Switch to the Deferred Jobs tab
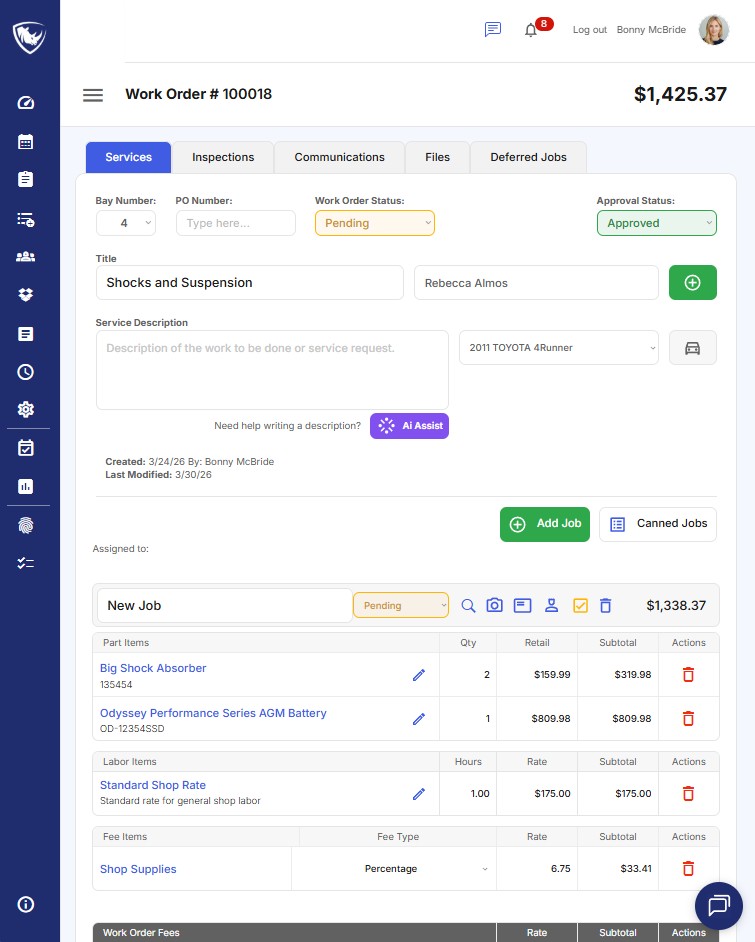The width and height of the screenshot is (755, 942). [528, 157]
